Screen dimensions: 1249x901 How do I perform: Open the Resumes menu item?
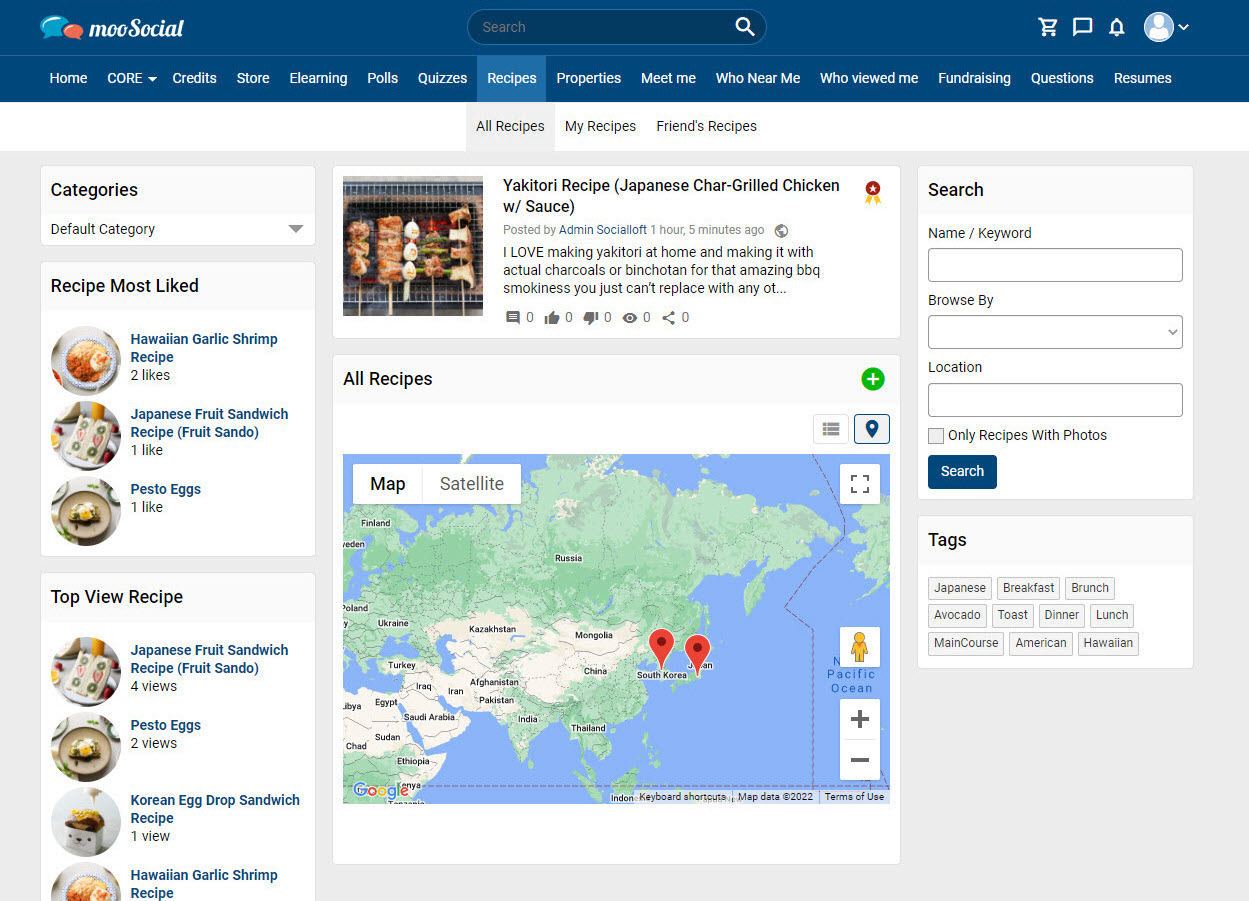1142,78
